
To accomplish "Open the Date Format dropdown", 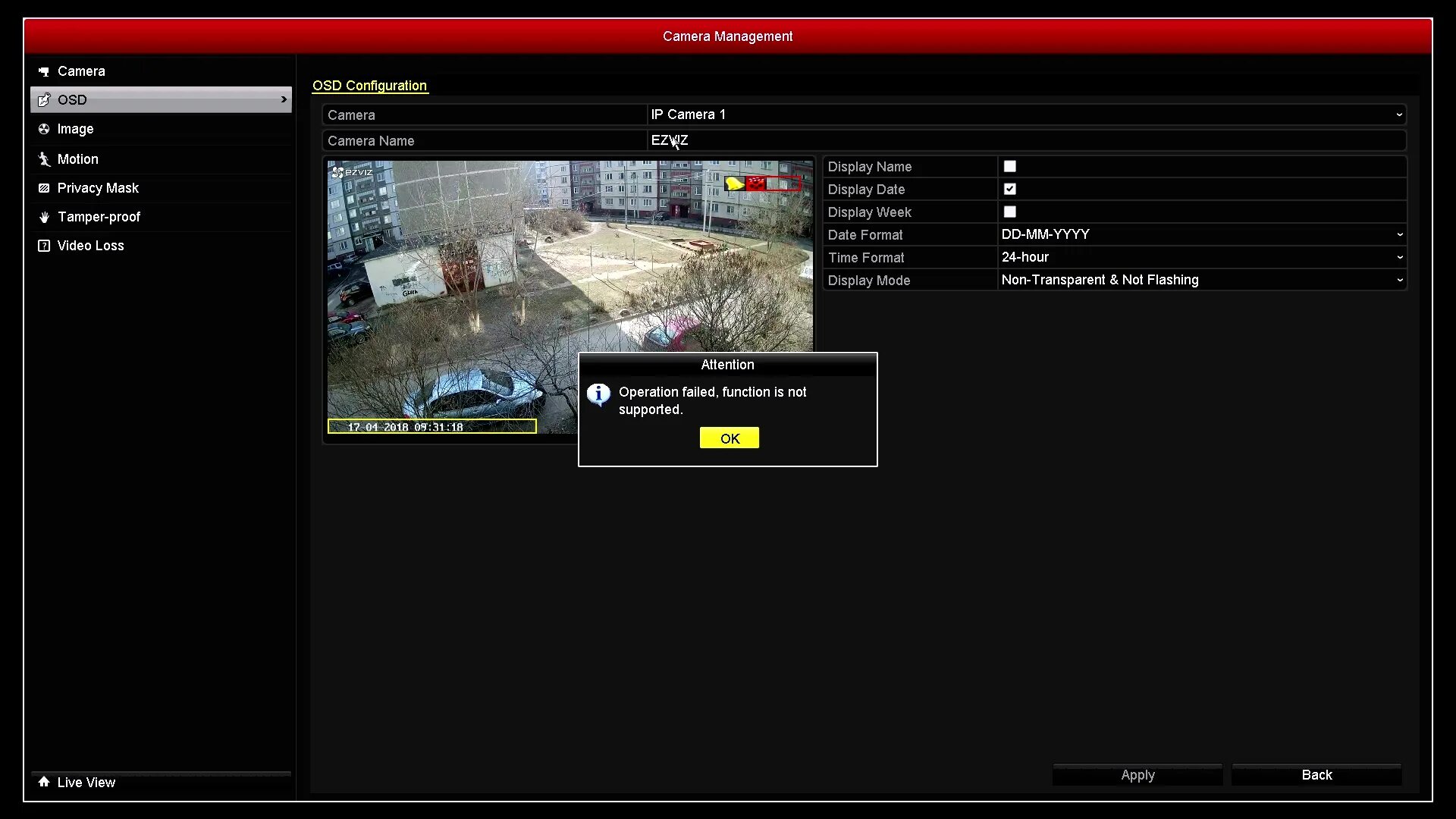I will [1399, 234].
